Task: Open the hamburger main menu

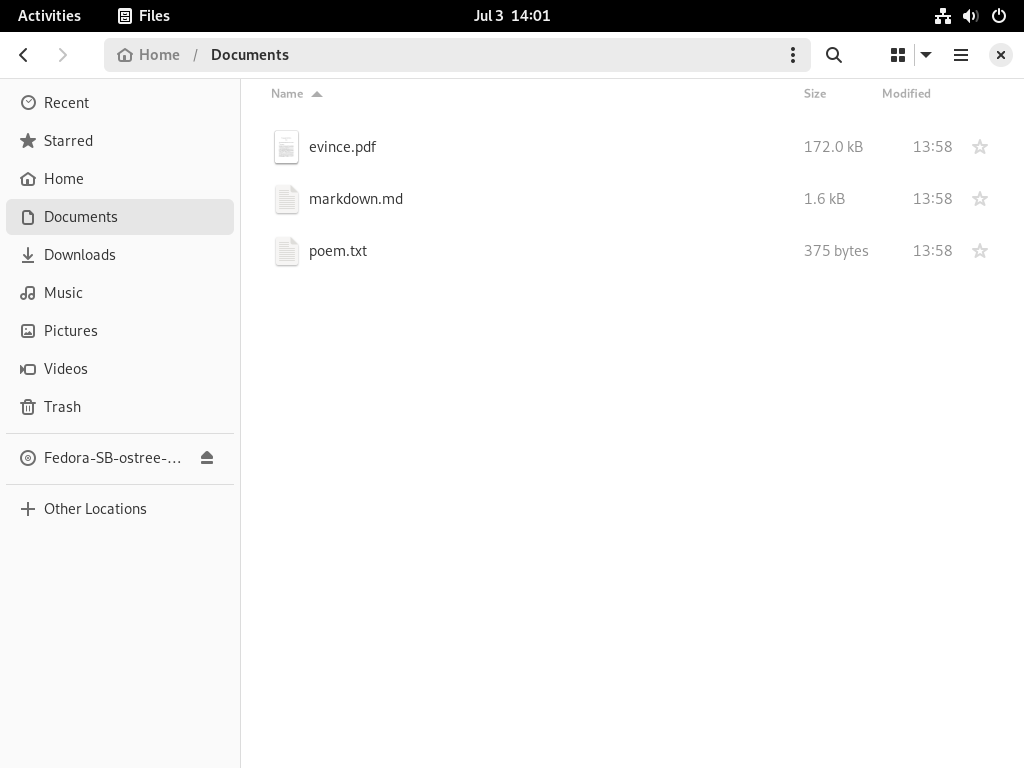Action: [x=961, y=55]
